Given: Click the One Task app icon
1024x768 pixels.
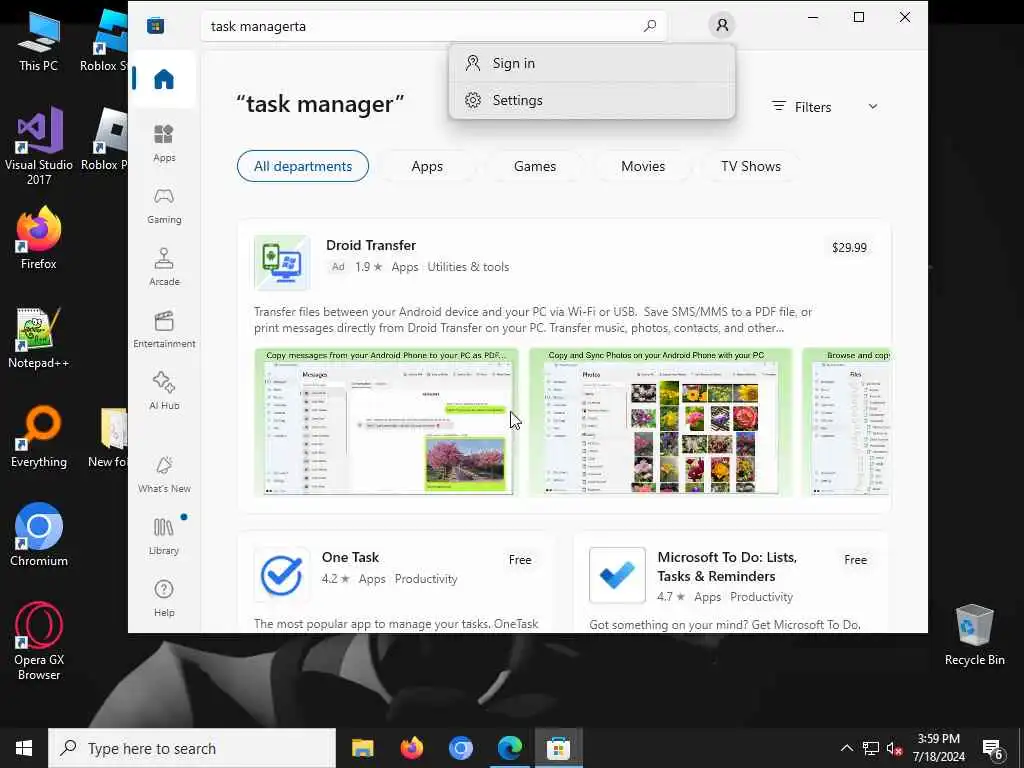Looking at the screenshot, I should (281, 575).
